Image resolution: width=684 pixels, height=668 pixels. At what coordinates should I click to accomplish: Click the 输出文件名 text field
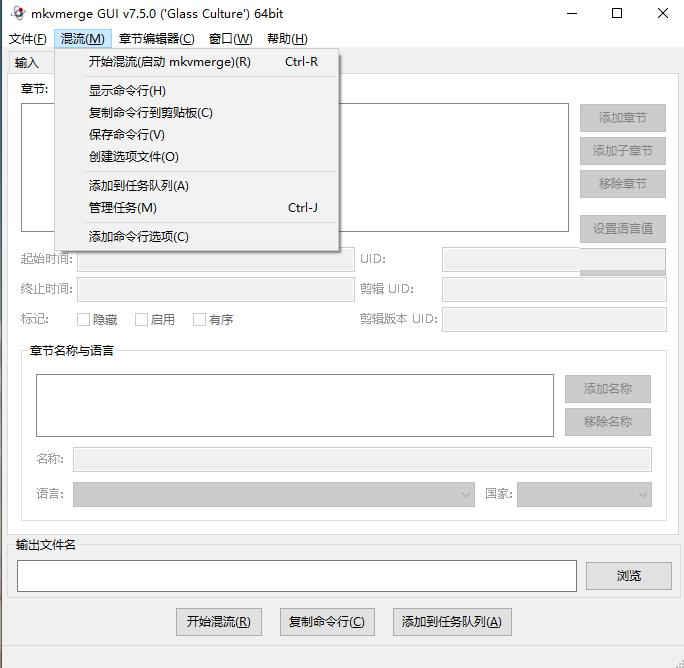click(297, 576)
